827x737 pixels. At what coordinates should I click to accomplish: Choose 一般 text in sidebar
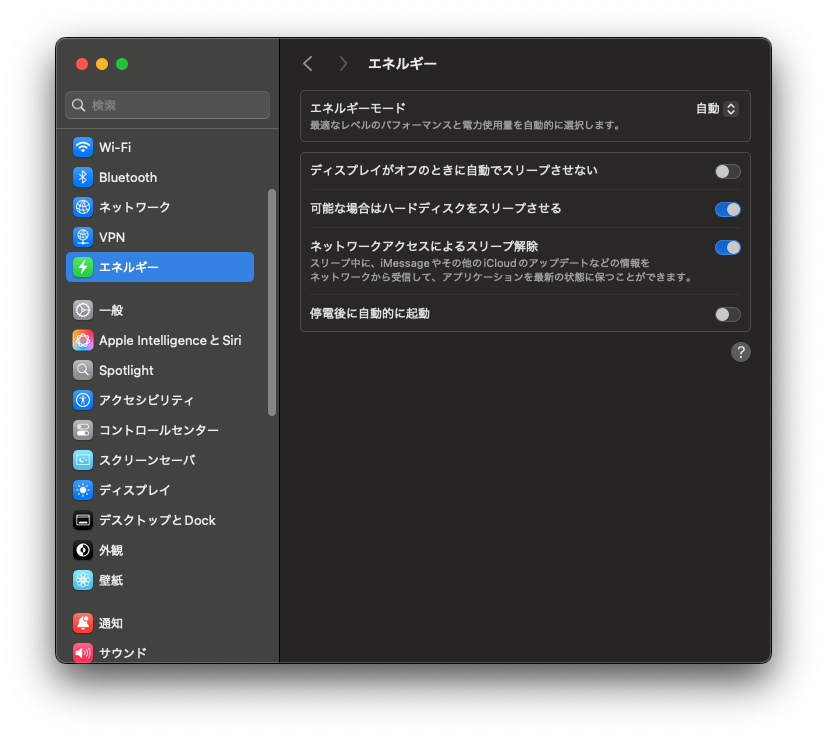pos(111,310)
